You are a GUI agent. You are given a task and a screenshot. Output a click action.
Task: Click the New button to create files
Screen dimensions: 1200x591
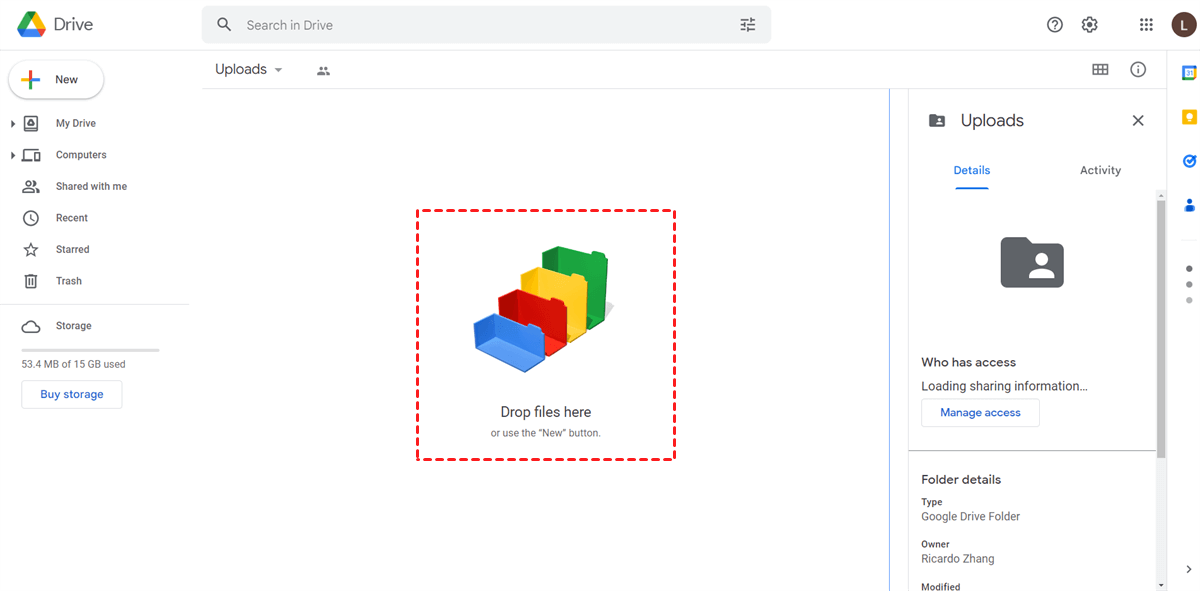tap(55, 78)
